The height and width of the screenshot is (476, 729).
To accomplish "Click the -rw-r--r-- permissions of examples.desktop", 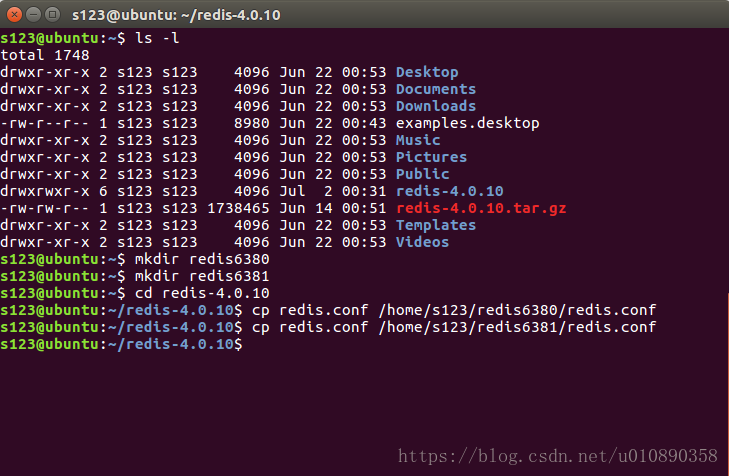I will click(45, 123).
